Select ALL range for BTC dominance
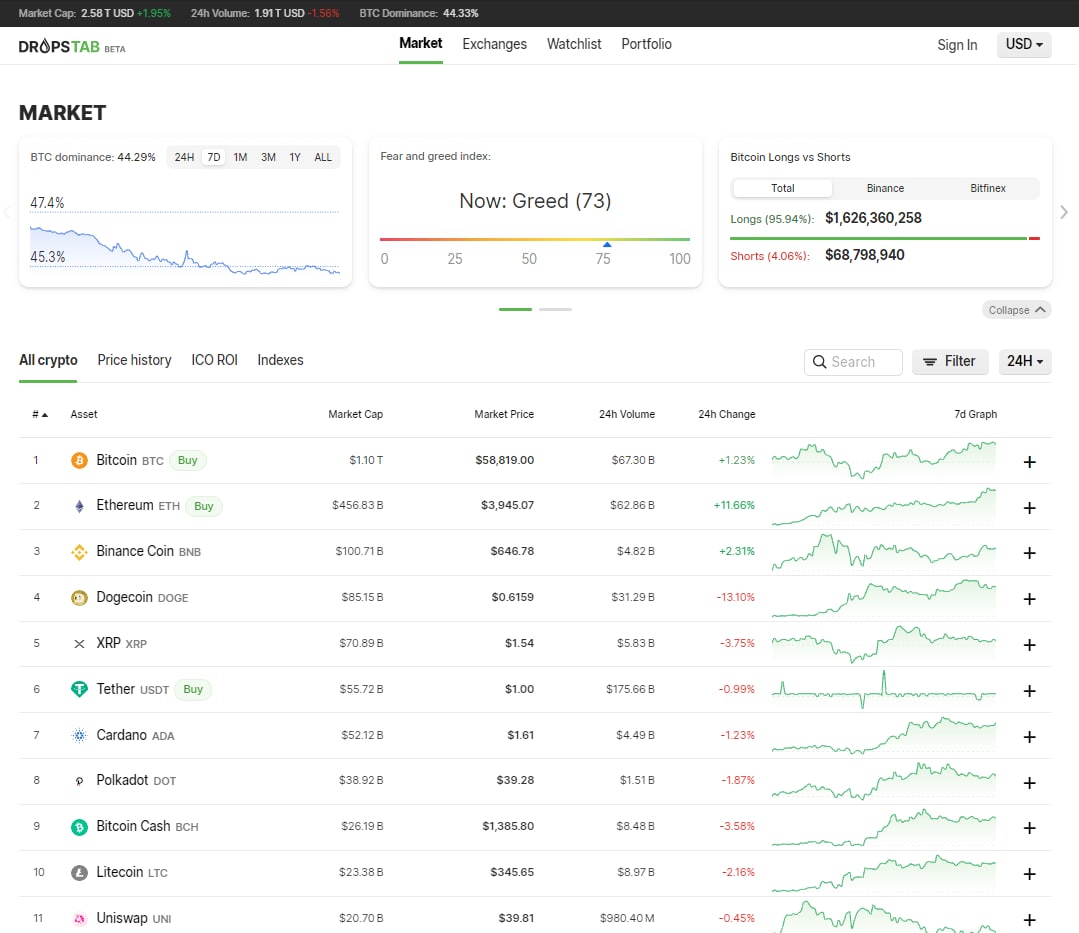1079x933 pixels. point(323,158)
